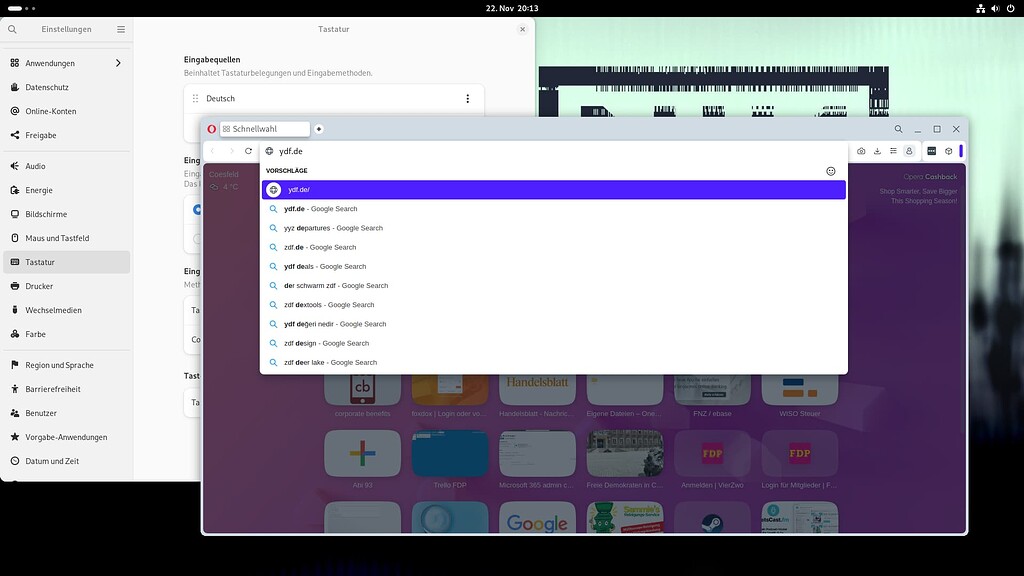The image size is (1024, 576).
Task: Choose the 'der schwarm zdf' suggestion
Action: point(554,285)
